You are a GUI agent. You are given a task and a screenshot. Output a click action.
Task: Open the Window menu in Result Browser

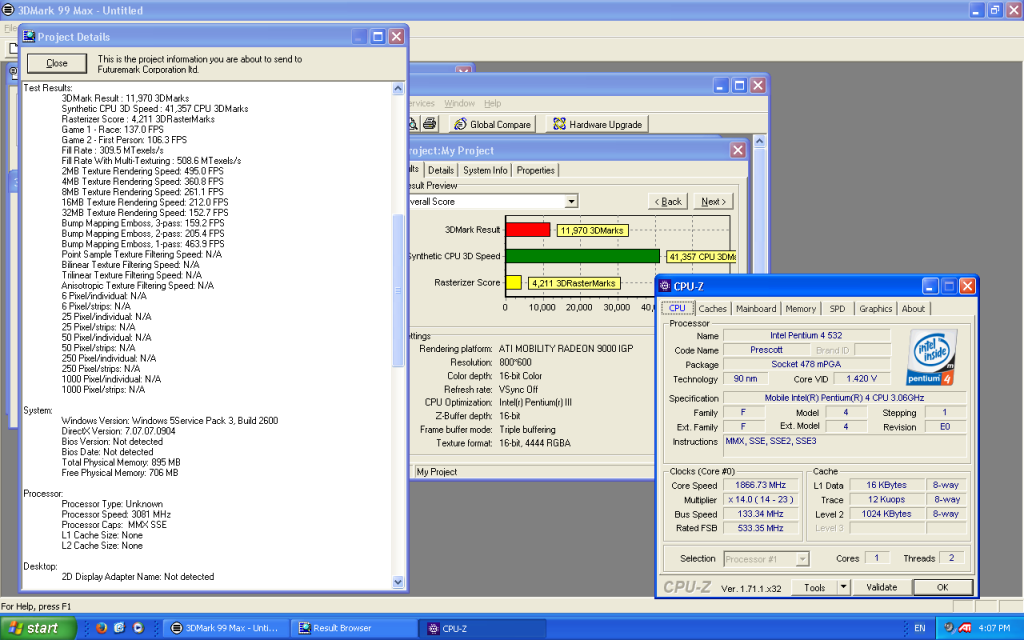click(459, 103)
